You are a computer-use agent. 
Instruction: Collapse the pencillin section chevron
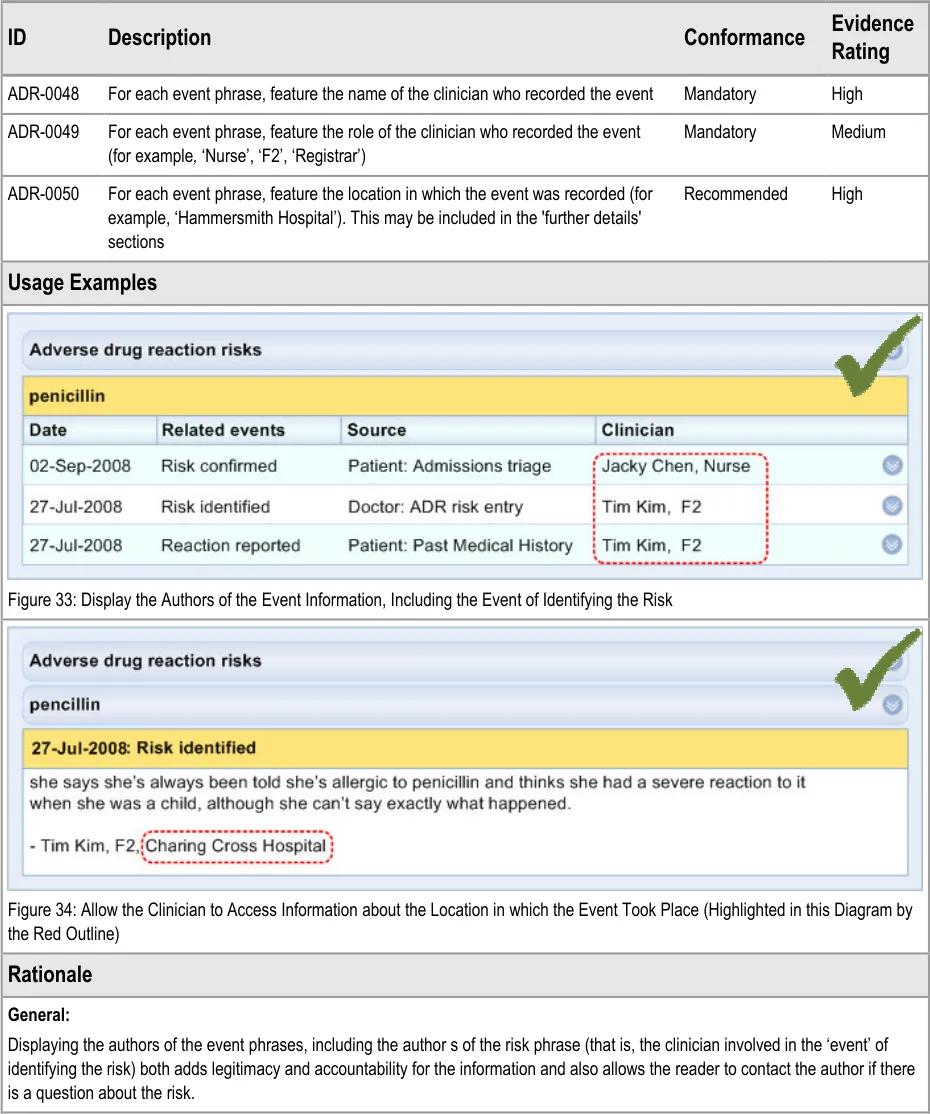pyautogui.click(x=892, y=705)
